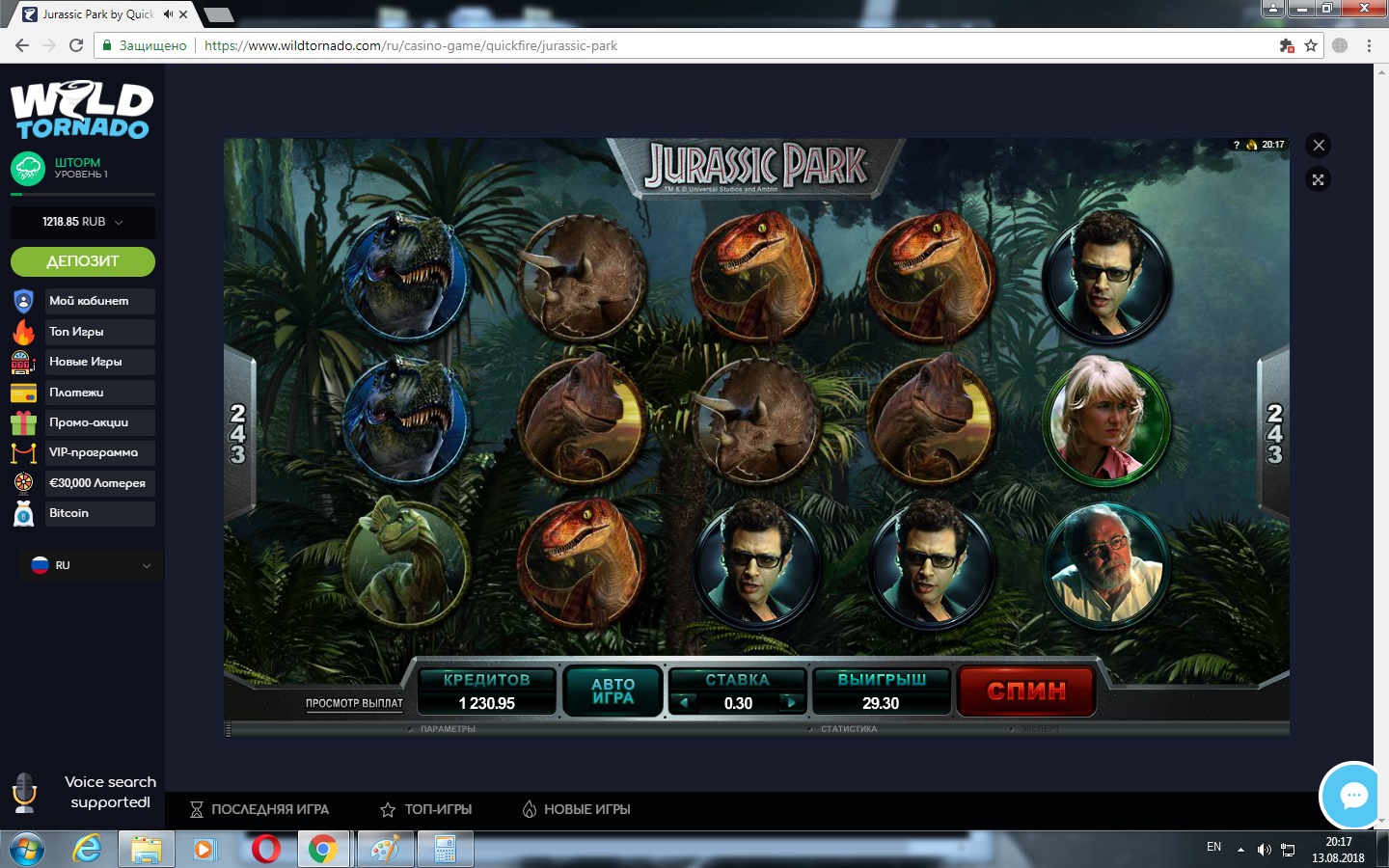Click the voice search microphone icon

[x=24, y=793]
